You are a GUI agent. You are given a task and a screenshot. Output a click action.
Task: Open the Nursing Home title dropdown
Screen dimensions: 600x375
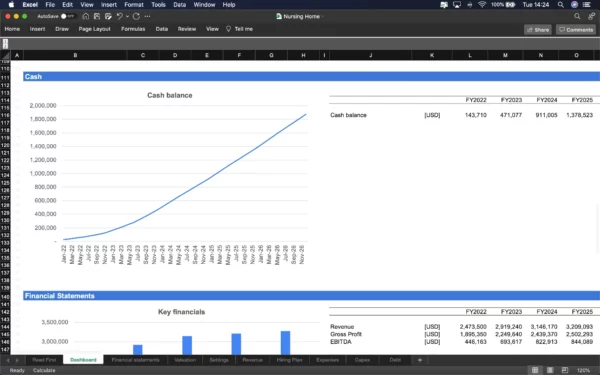point(323,16)
